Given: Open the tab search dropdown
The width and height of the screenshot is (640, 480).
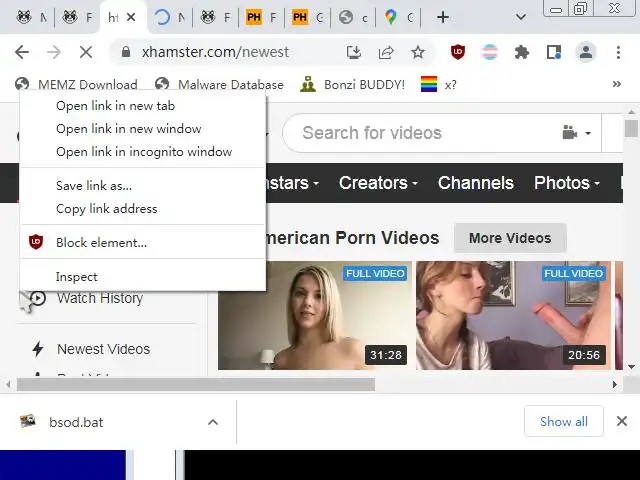Looking at the screenshot, I should [520, 17].
